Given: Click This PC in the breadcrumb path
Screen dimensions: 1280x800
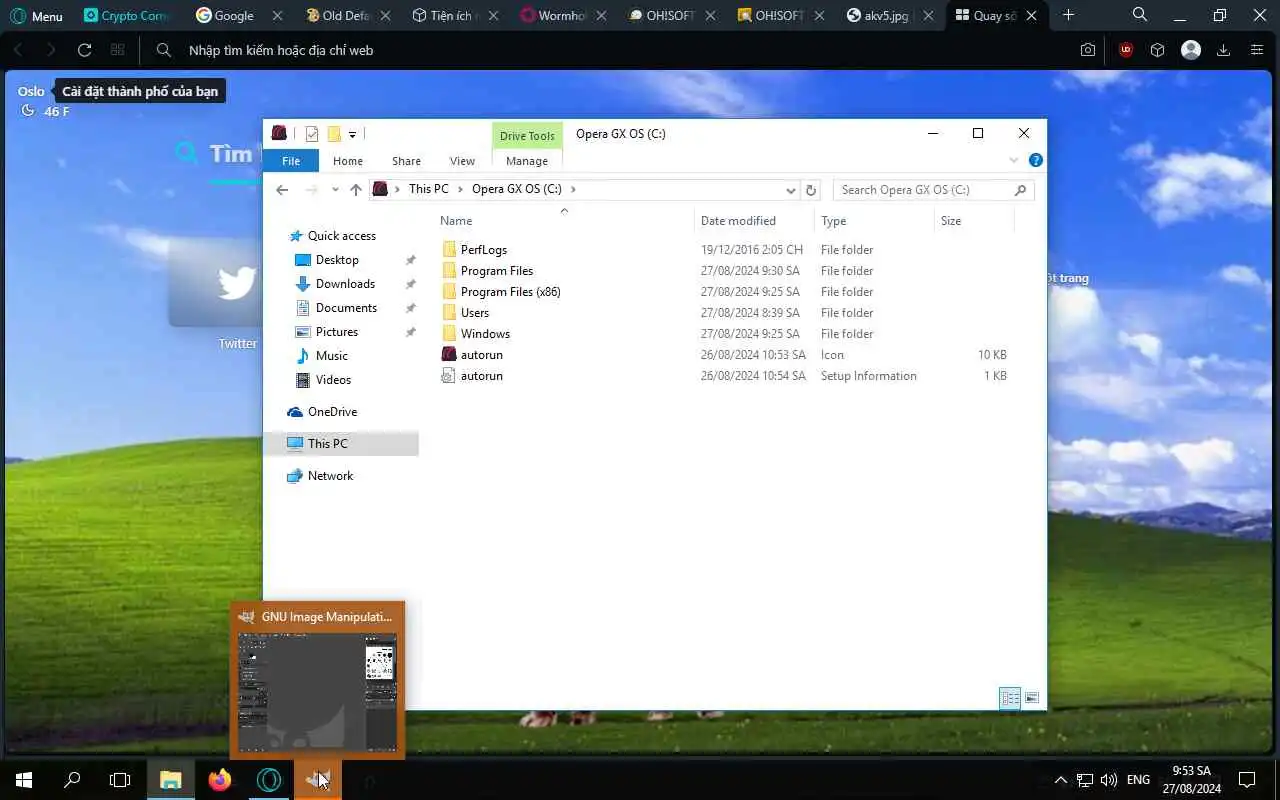Looking at the screenshot, I should tap(429, 189).
